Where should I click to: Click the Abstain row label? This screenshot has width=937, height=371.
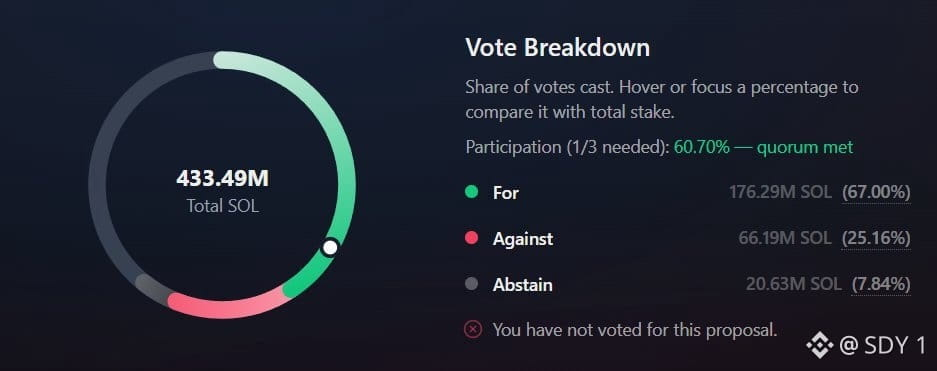[x=522, y=284]
